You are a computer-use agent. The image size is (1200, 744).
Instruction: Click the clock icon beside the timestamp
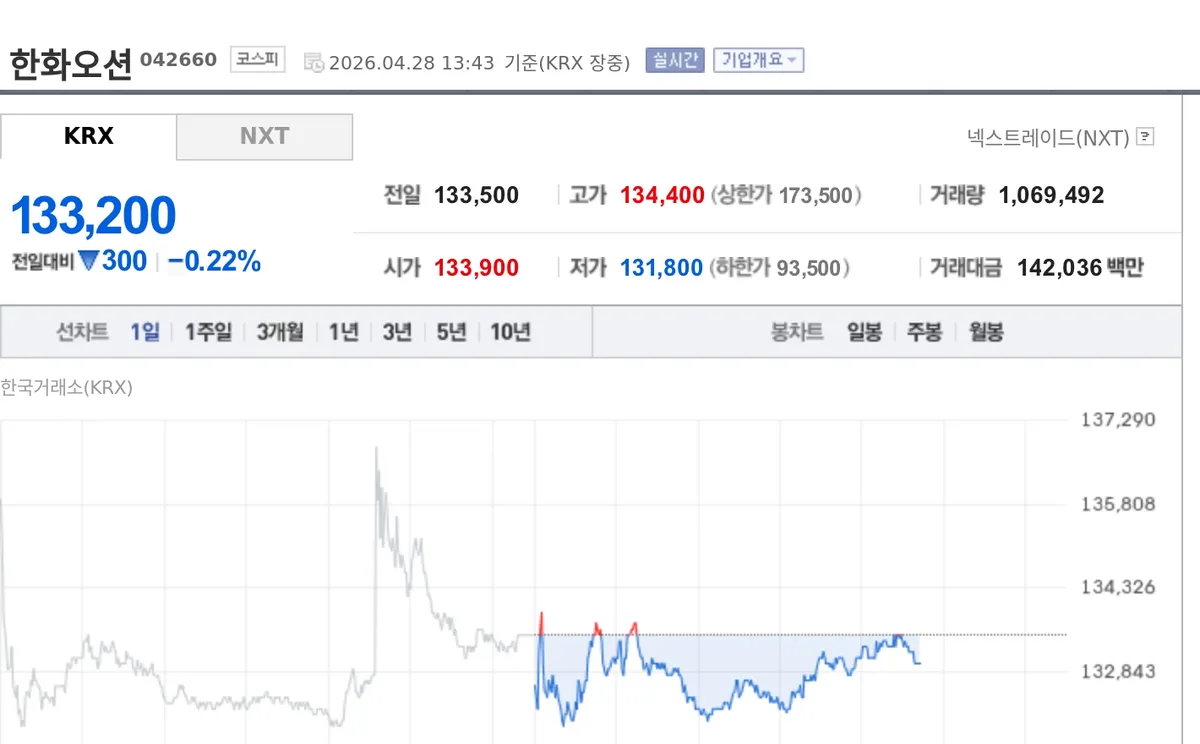[x=313, y=62]
